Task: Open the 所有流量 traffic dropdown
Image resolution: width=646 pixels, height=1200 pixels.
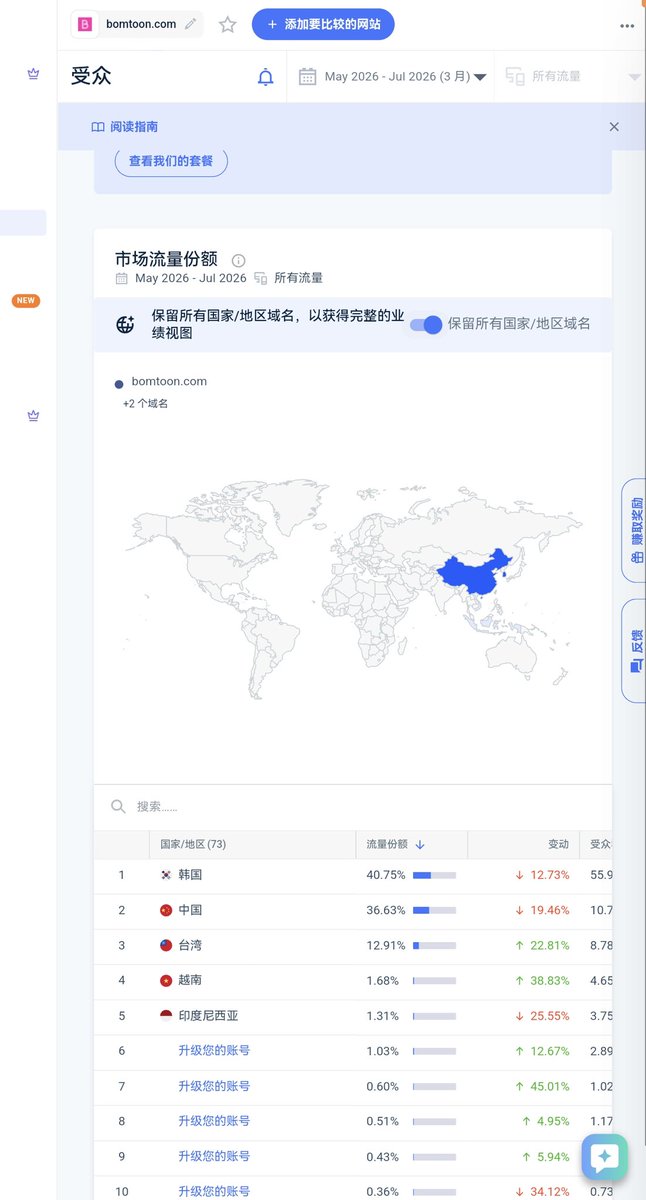Action: pos(574,77)
